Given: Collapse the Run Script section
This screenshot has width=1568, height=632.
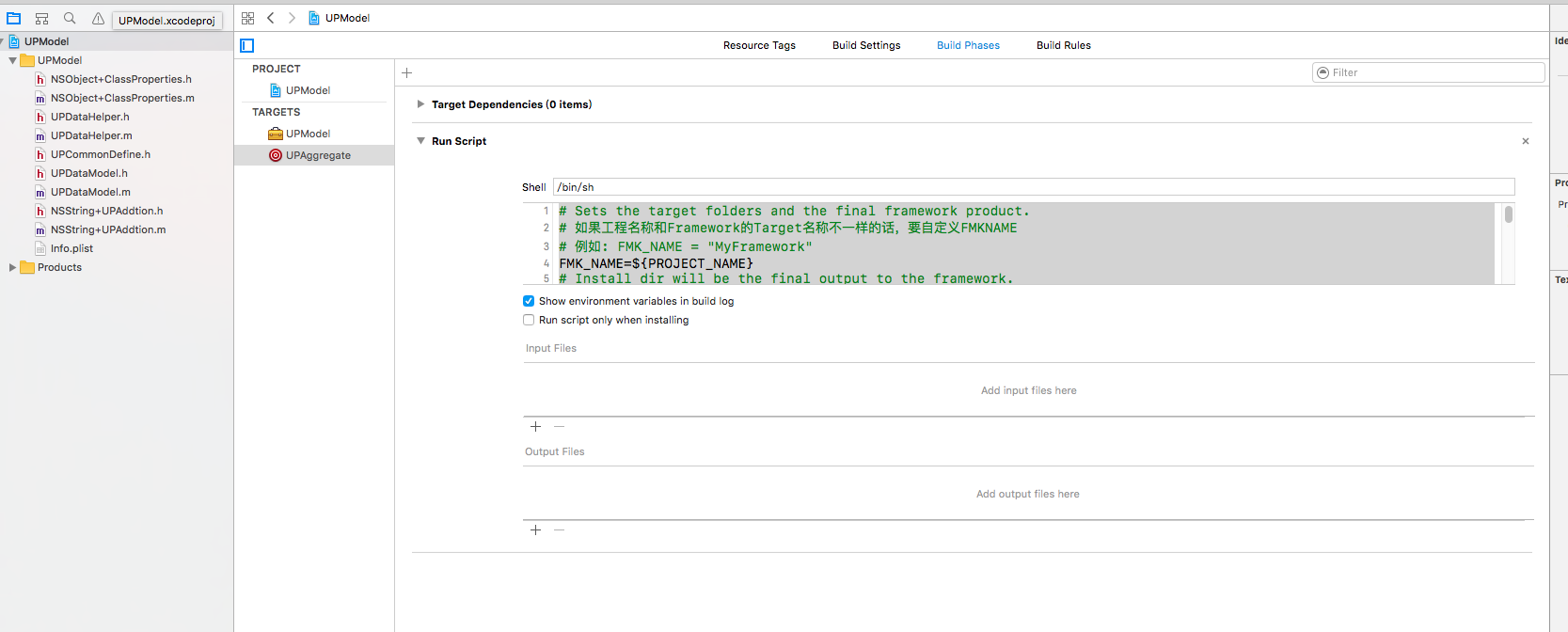Looking at the screenshot, I should coord(420,141).
